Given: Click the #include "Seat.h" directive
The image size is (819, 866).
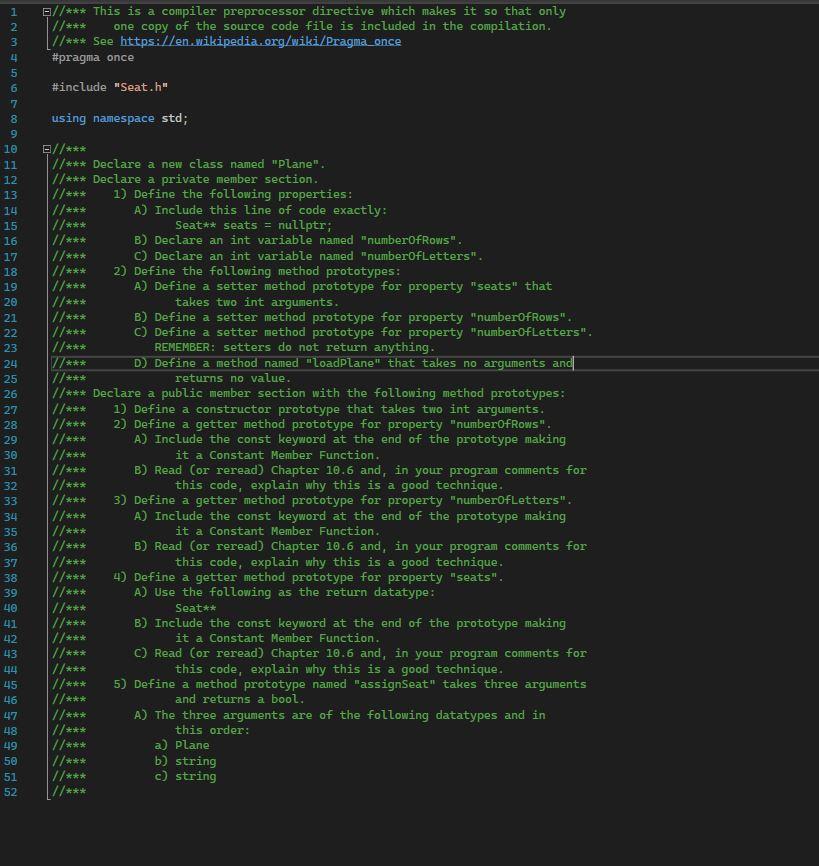Looking at the screenshot, I should tap(110, 87).
